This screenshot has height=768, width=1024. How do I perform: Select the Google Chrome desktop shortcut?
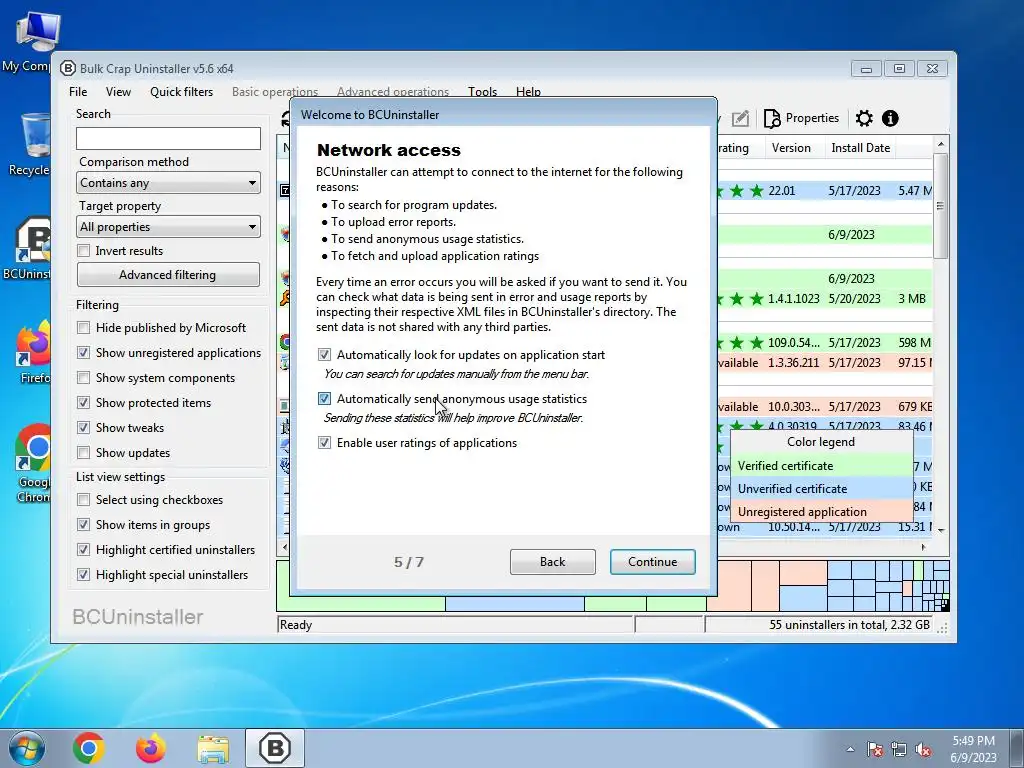[33, 462]
